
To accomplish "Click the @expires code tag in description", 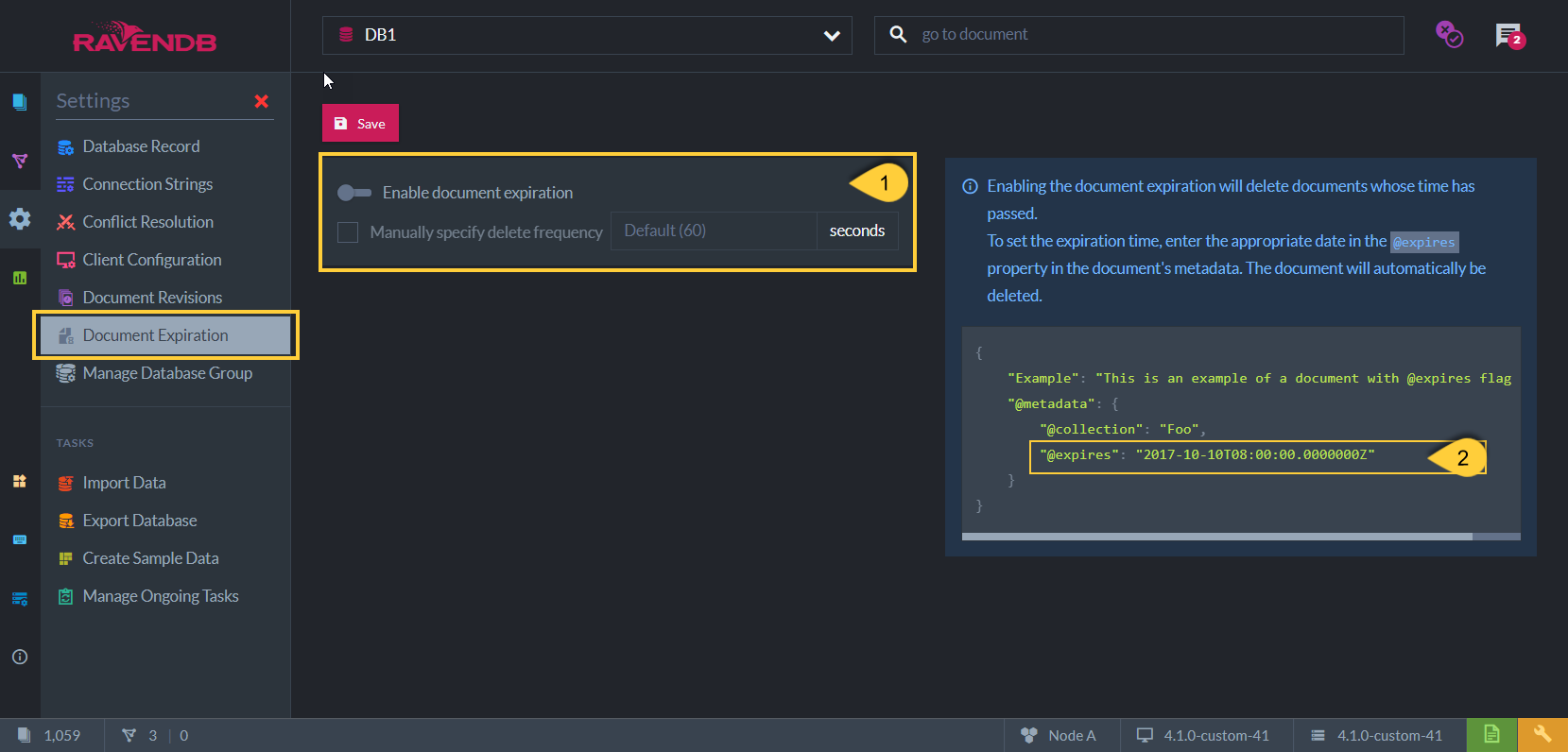I will pos(1424,242).
